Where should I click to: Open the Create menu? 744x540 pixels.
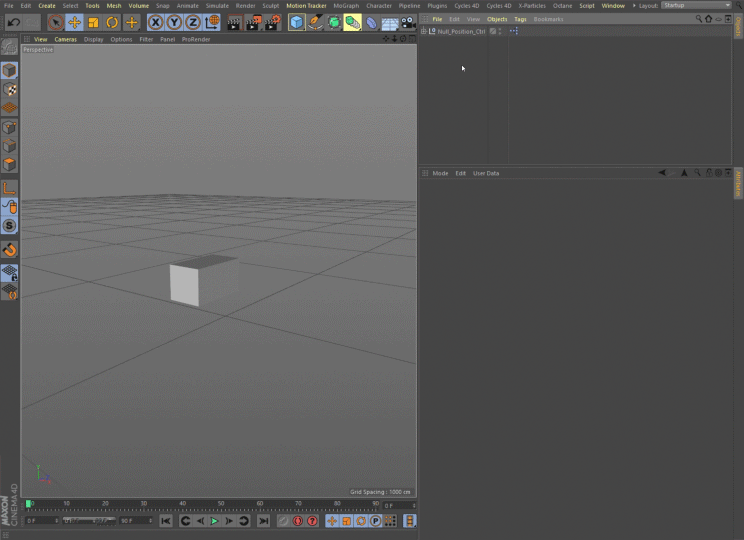click(46, 6)
